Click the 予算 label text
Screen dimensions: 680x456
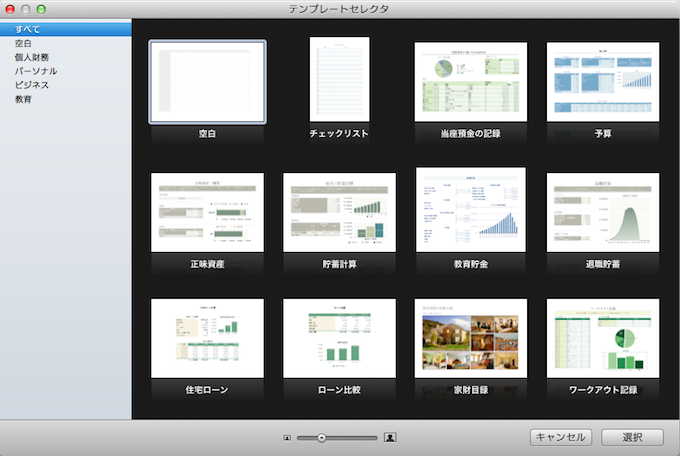pos(603,134)
